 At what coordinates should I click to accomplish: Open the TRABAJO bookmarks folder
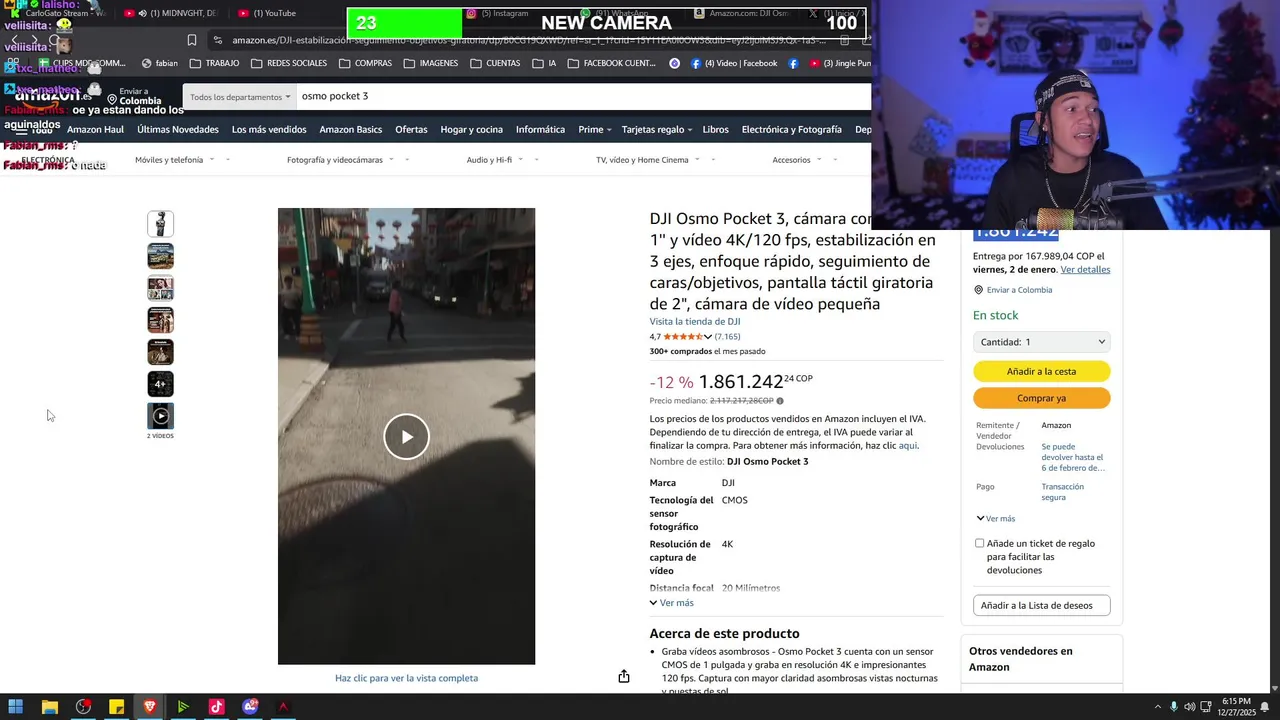pyautogui.click(x=214, y=63)
